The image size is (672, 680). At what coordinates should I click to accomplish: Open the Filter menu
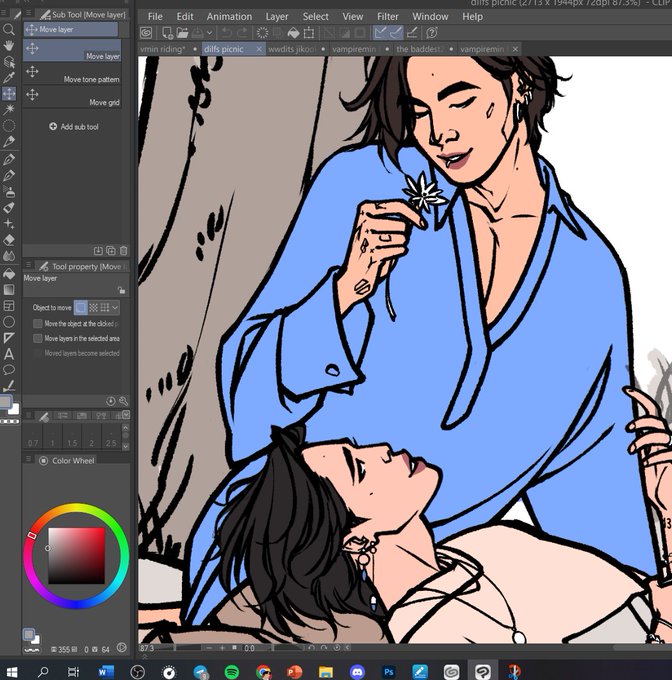point(387,16)
